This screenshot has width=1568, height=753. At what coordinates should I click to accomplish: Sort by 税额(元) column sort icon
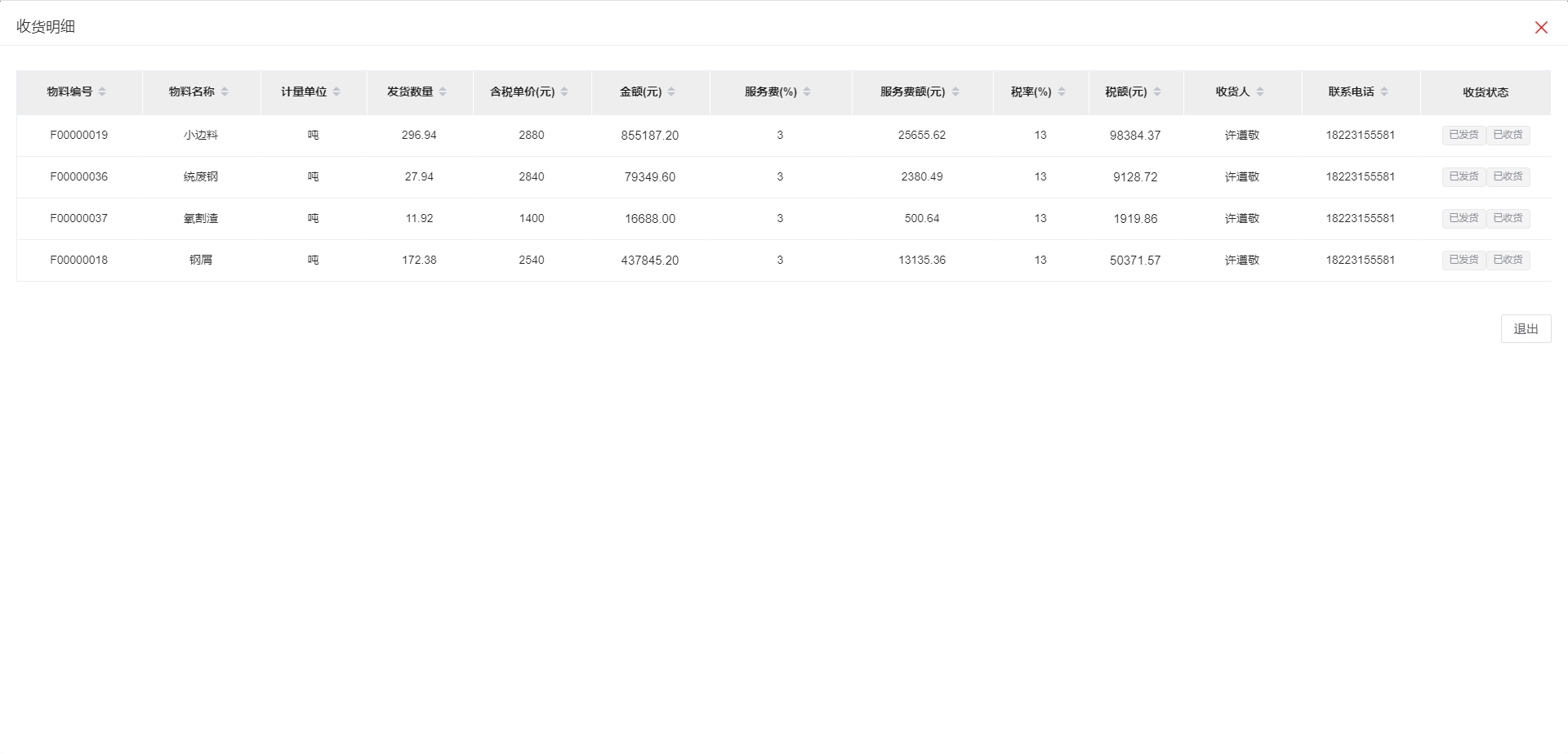(x=1157, y=92)
